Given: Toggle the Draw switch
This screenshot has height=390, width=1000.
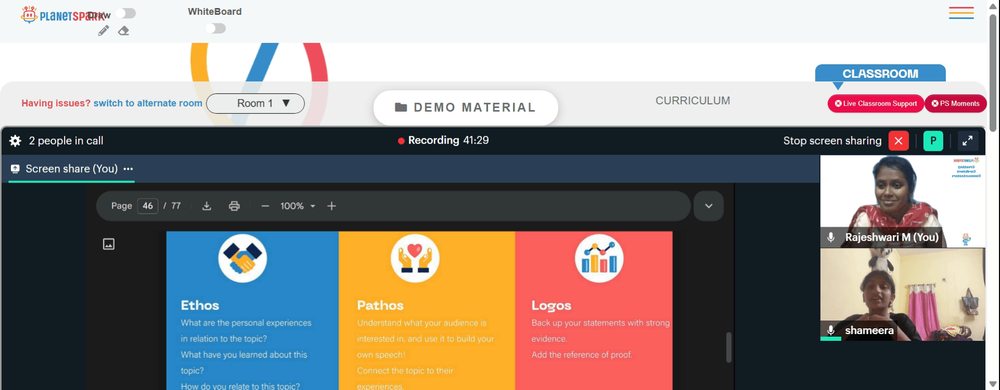Looking at the screenshot, I should (x=126, y=13).
